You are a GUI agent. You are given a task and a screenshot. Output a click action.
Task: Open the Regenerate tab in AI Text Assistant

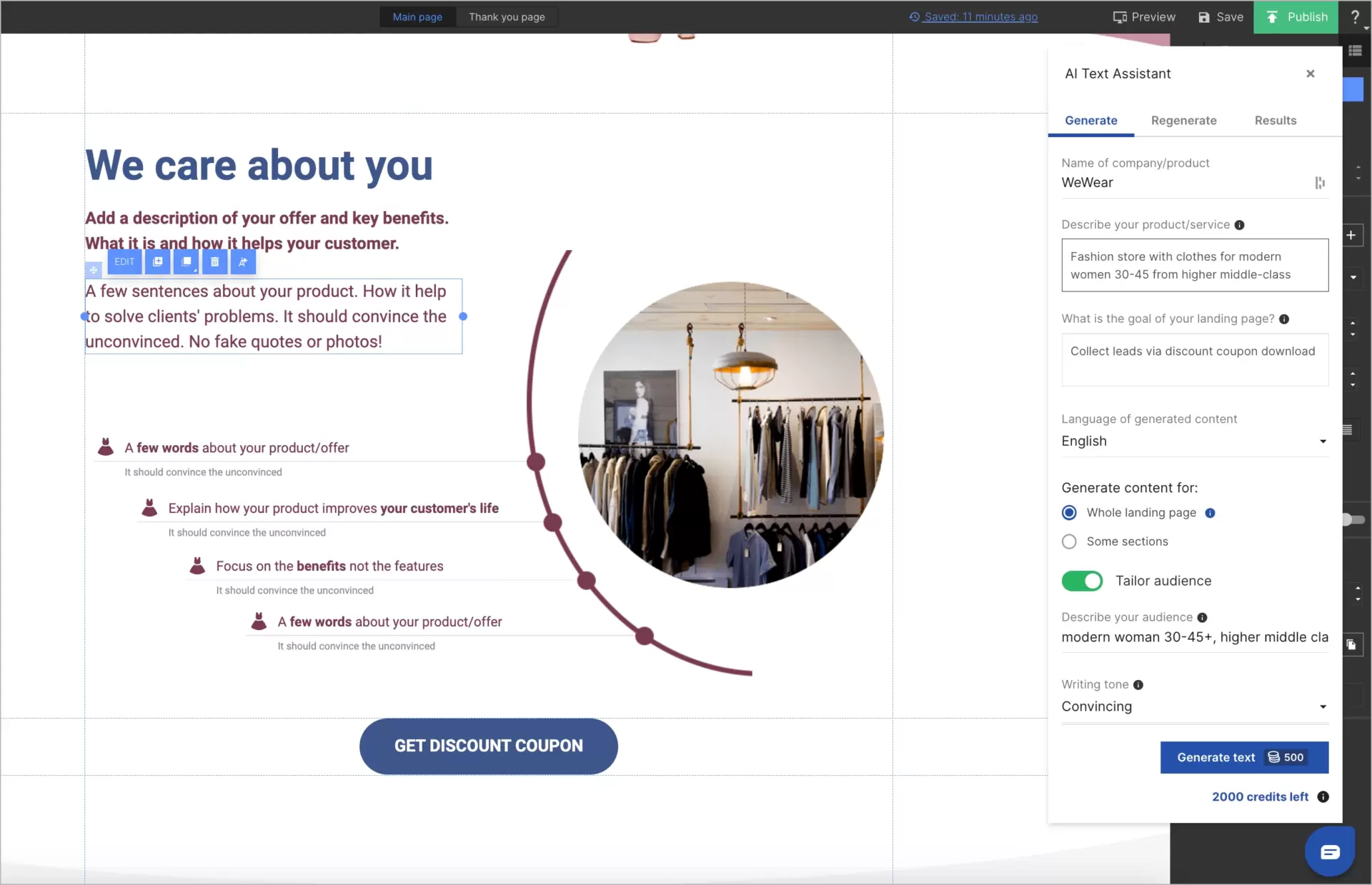coord(1183,120)
